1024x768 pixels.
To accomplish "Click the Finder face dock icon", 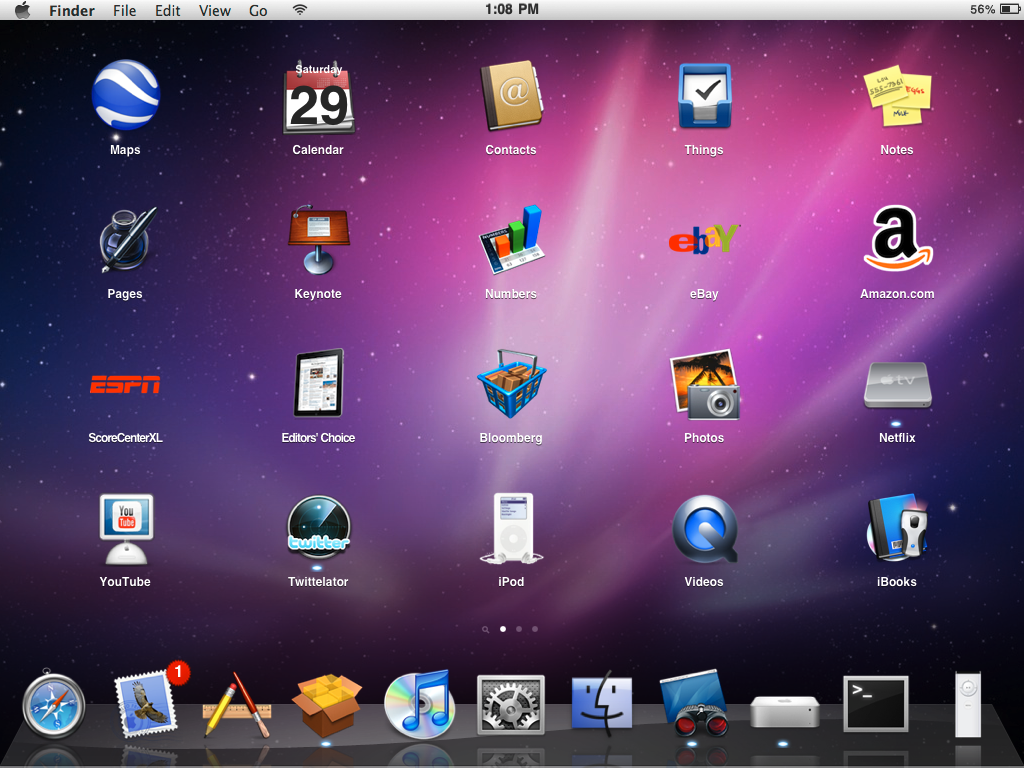I will tap(602, 704).
